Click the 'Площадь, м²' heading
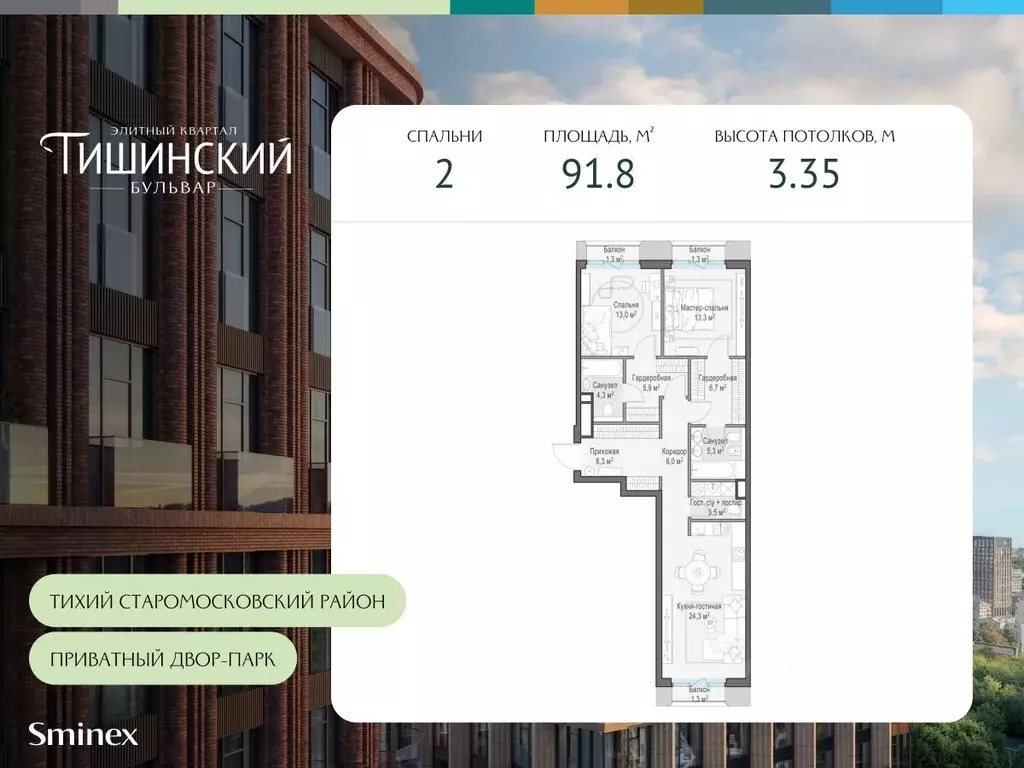 coord(599,136)
